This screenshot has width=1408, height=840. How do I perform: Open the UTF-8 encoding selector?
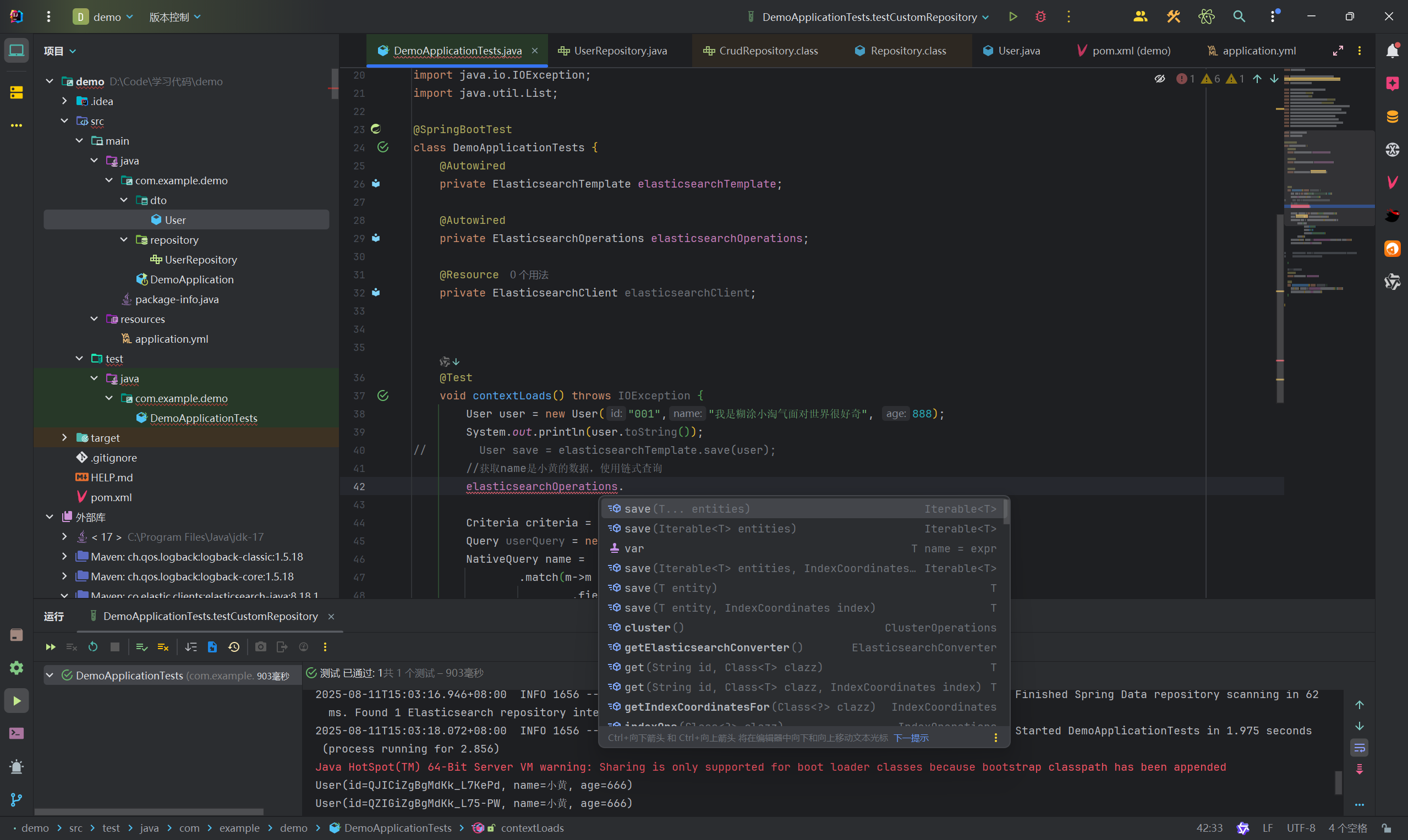(x=1300, y=827)
